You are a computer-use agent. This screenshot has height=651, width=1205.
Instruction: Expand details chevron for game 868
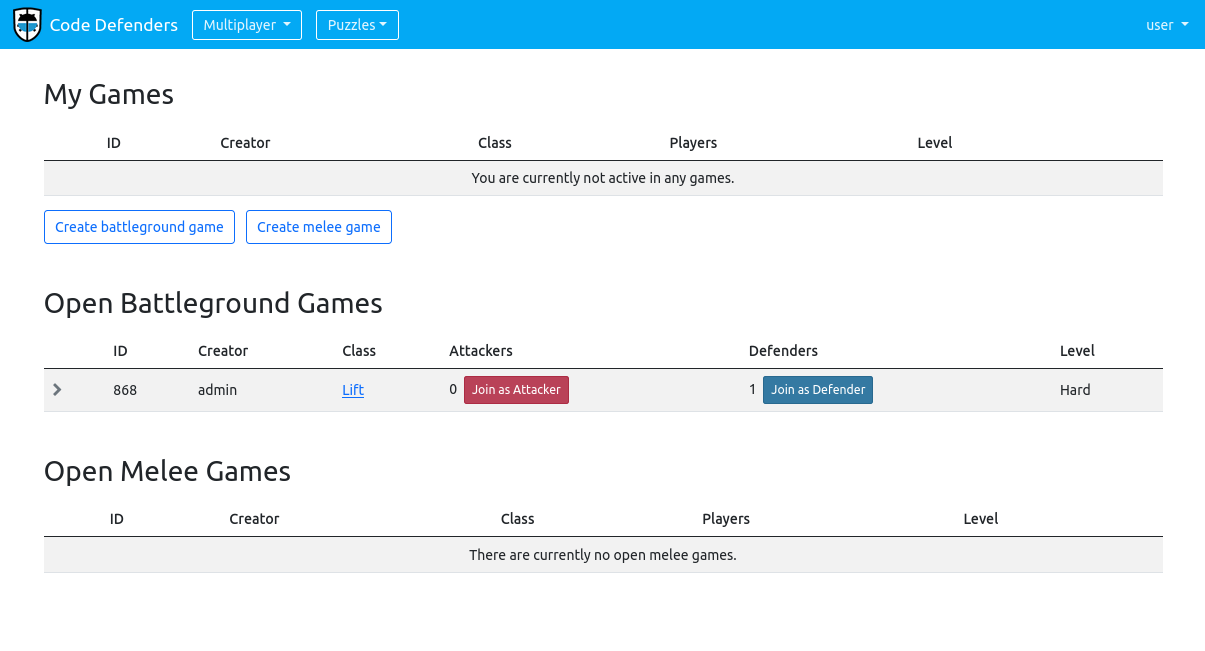[57, 390]
